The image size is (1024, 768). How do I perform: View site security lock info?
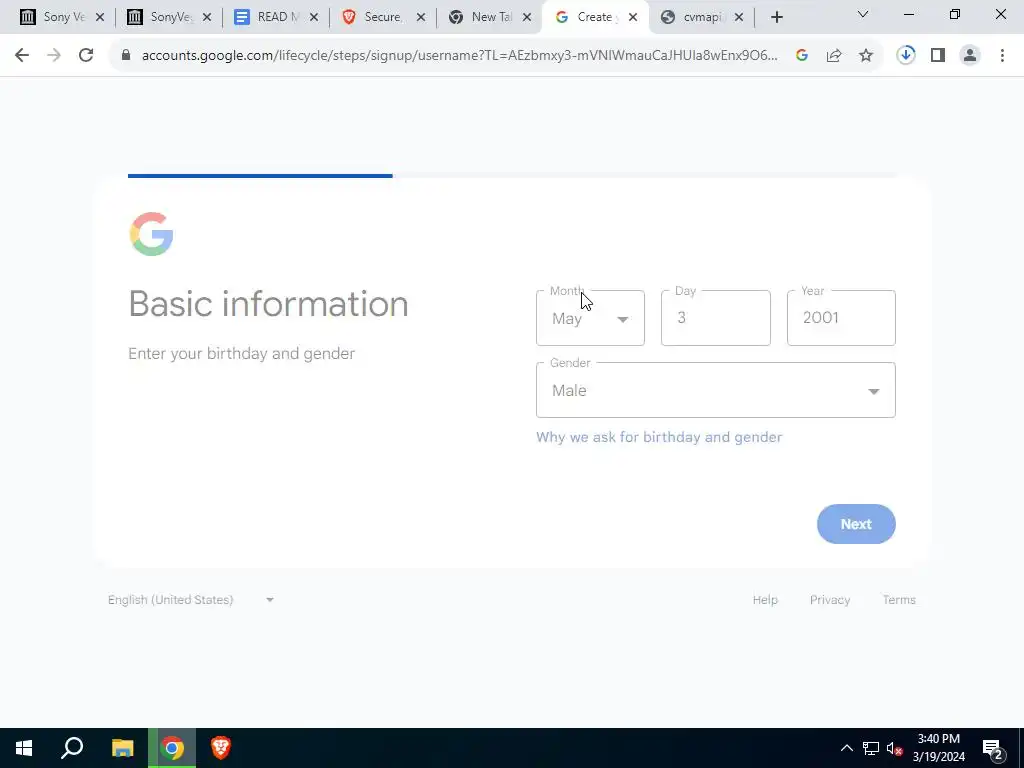click(126, 56)
